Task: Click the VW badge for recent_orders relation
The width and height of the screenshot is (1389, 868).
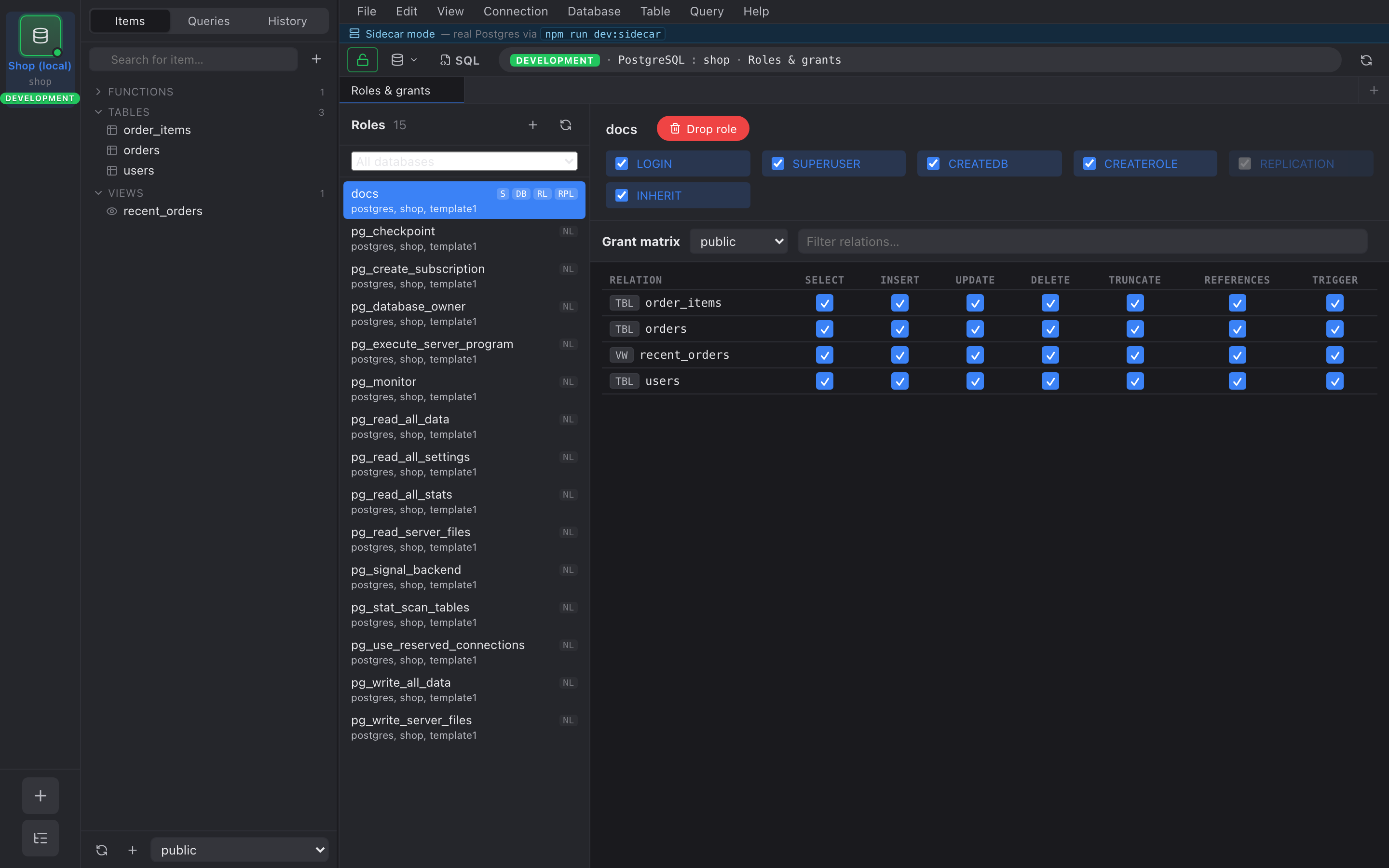Action: pyautogui.click(x=622, y=355)
